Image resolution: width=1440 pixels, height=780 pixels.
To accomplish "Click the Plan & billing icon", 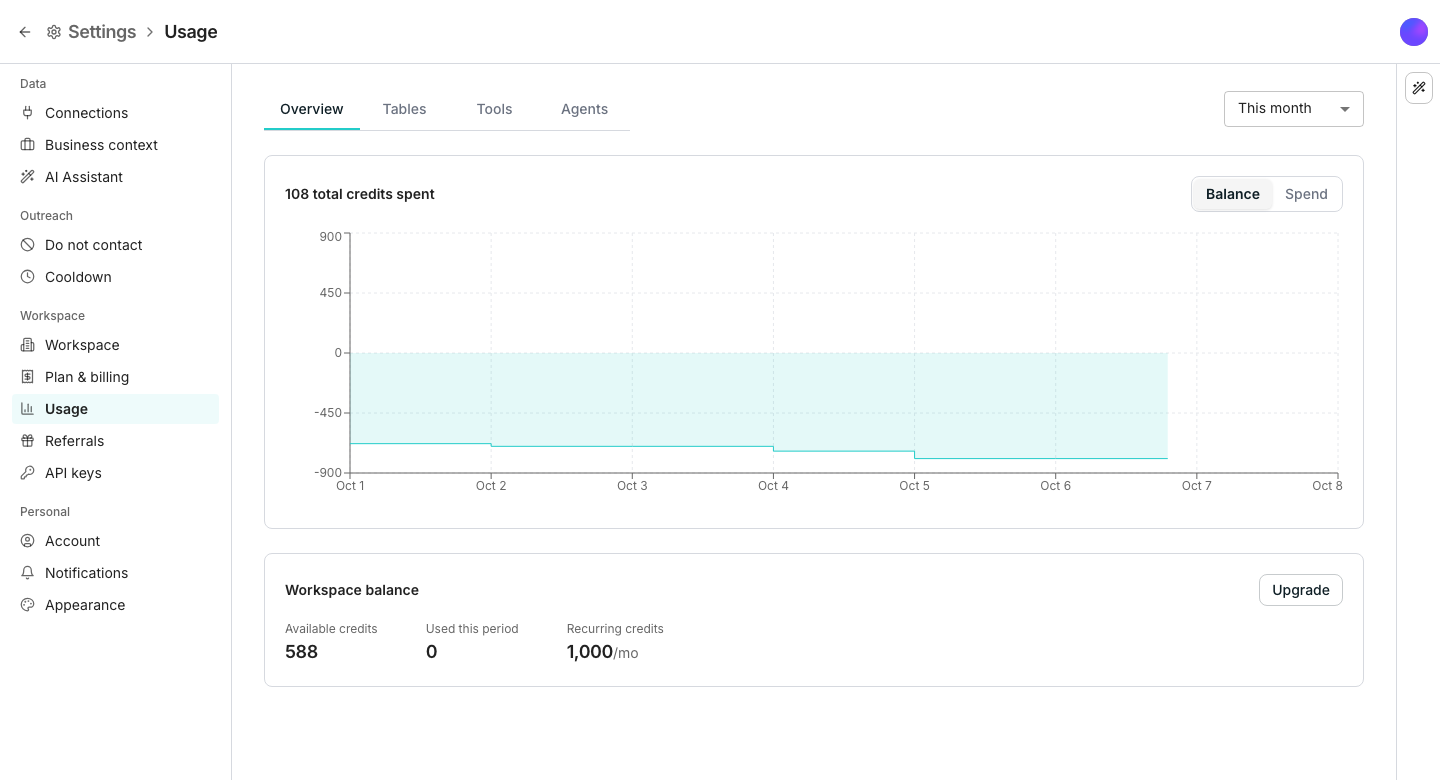I will (27, 377).
